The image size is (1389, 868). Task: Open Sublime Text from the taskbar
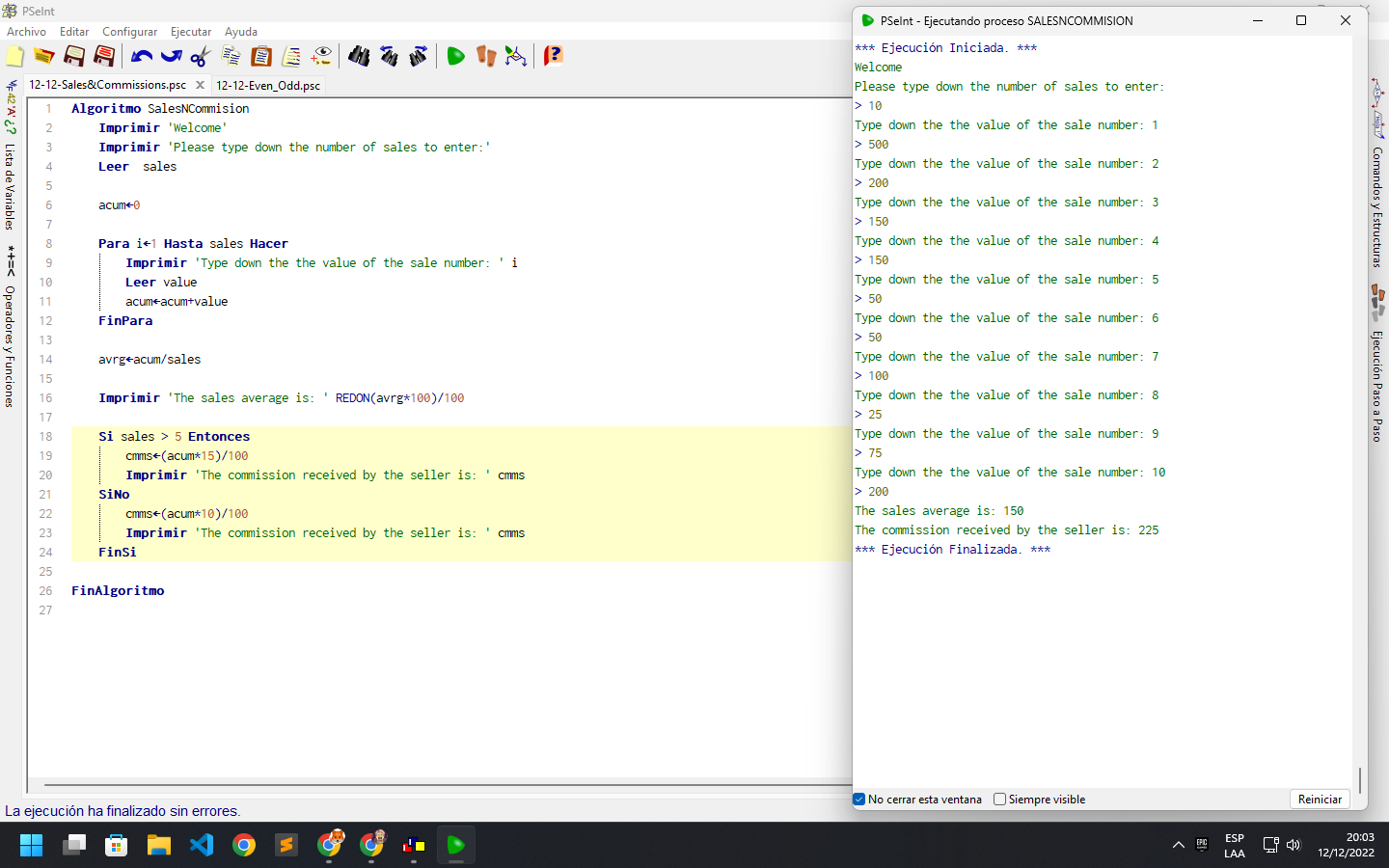click(286, 846)
